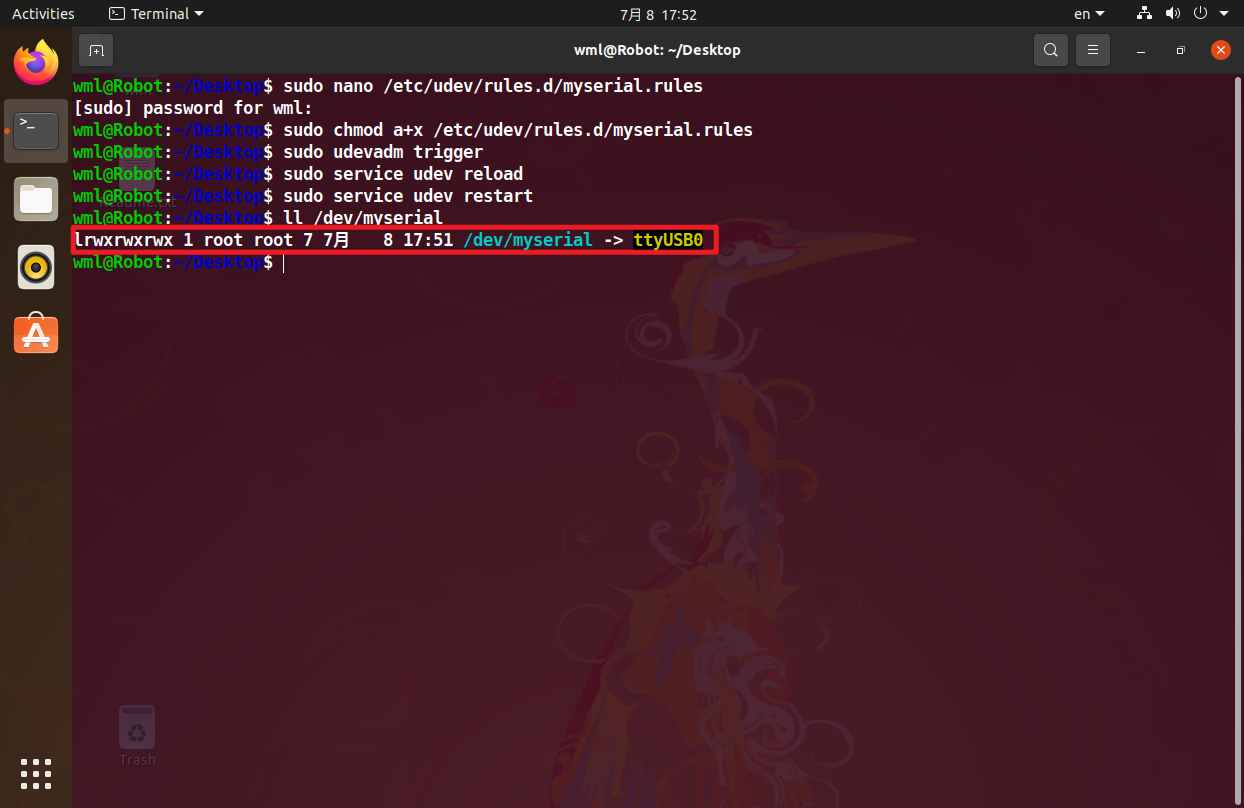
Task: Open the Activities overview
Action: tap(43, 14)
